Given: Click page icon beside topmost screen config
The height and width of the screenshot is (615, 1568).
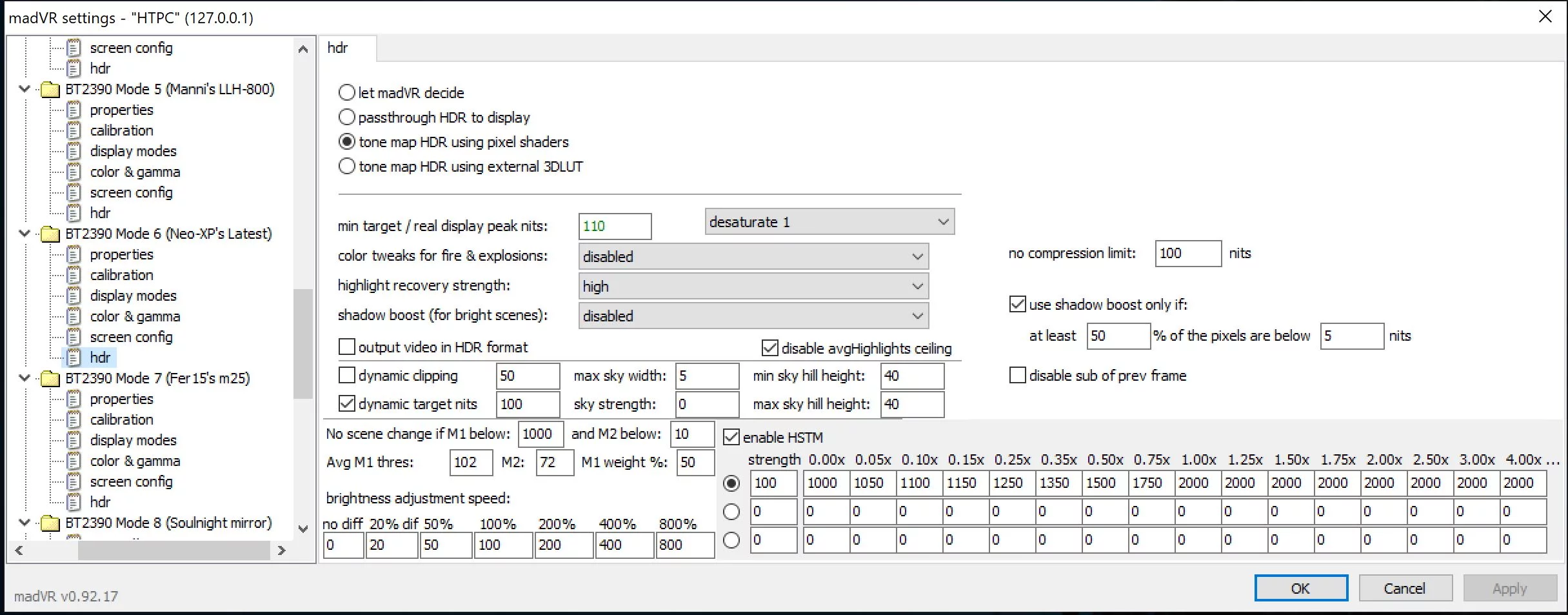Looking at the screenshot, I should pos(74,48).
